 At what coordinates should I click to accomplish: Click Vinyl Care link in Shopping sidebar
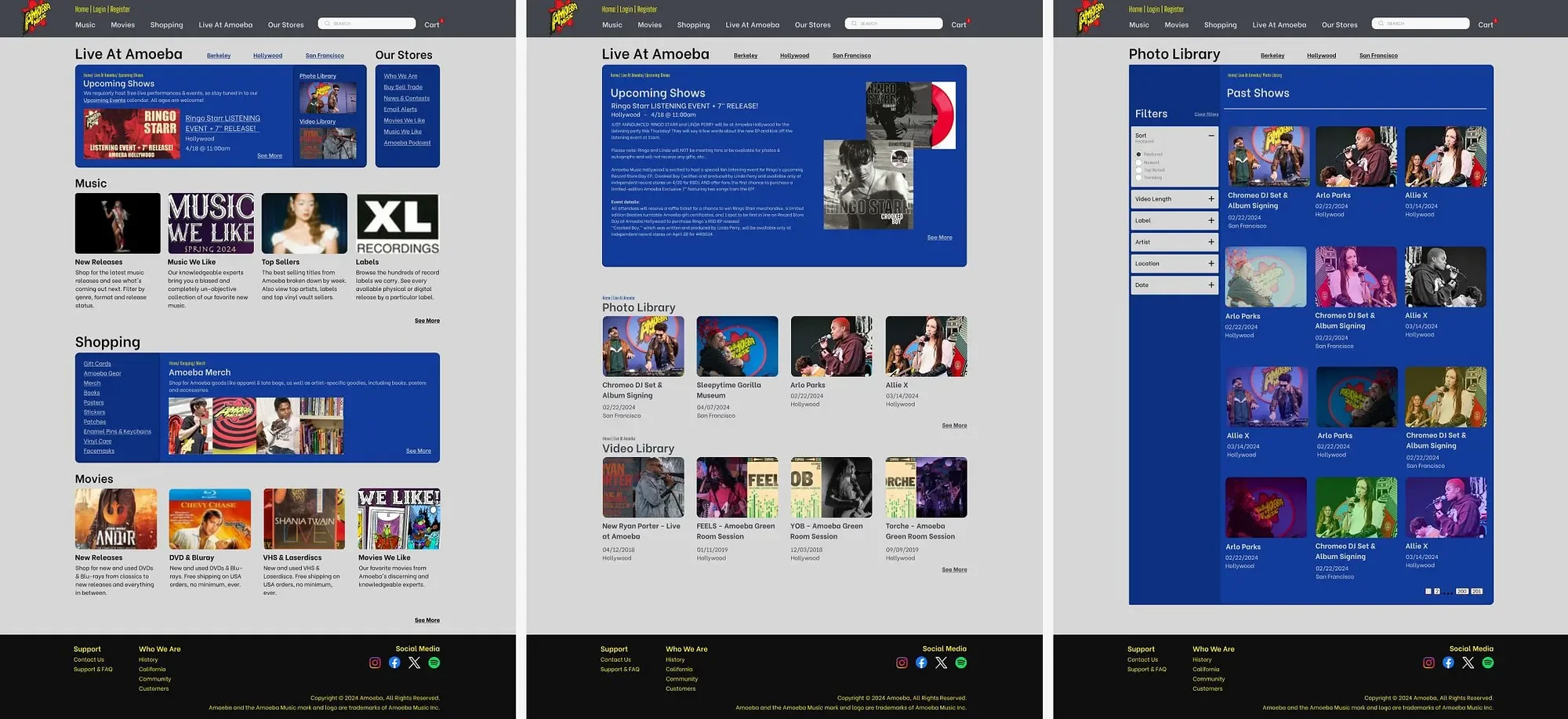(x=97, y=441)
